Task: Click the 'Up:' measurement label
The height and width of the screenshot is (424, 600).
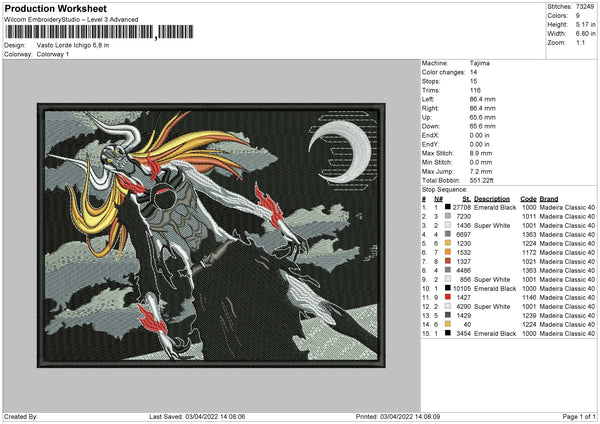Action: coord(426,117)
